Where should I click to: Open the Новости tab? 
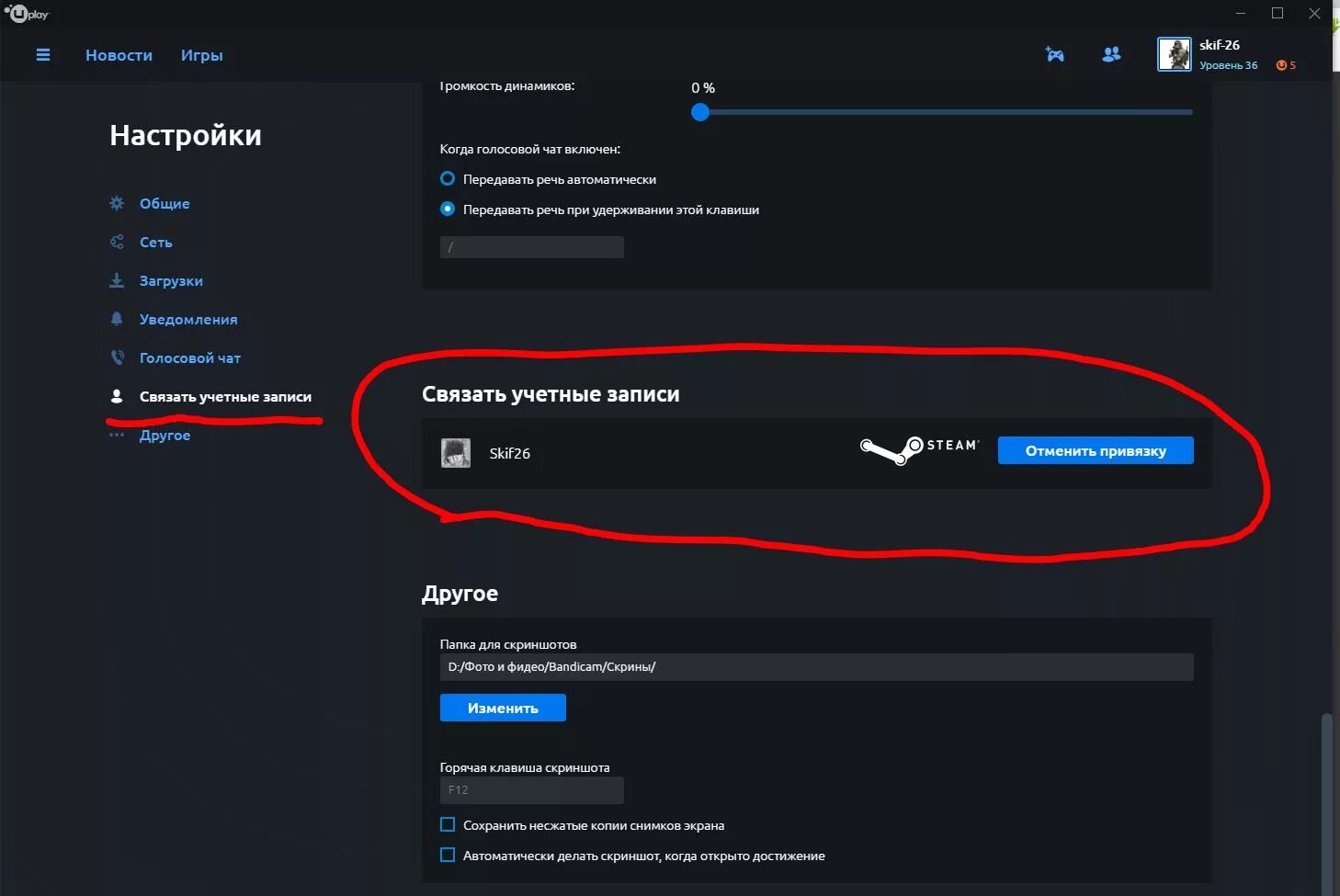coord(119,55)
